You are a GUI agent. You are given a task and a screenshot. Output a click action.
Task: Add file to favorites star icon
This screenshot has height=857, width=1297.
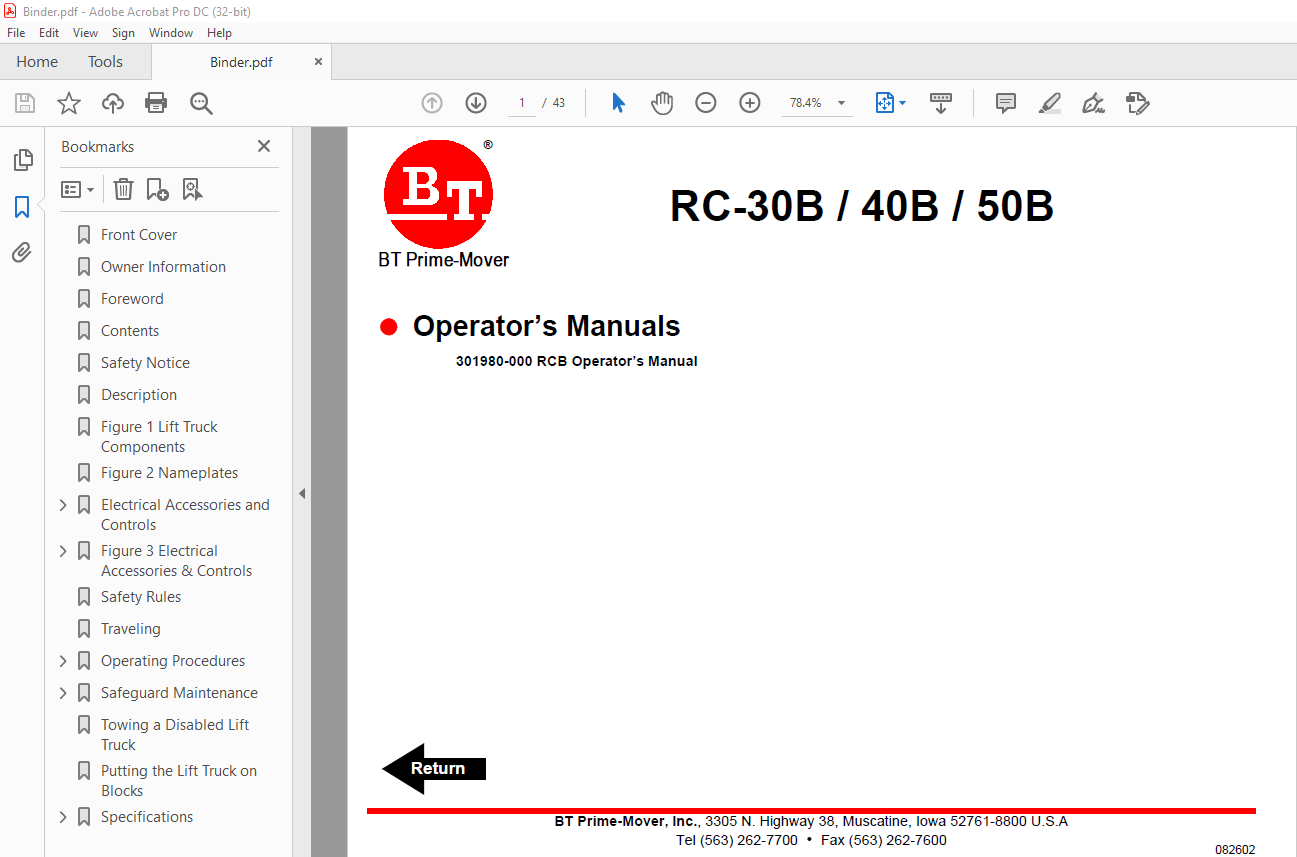pos(69,103)
